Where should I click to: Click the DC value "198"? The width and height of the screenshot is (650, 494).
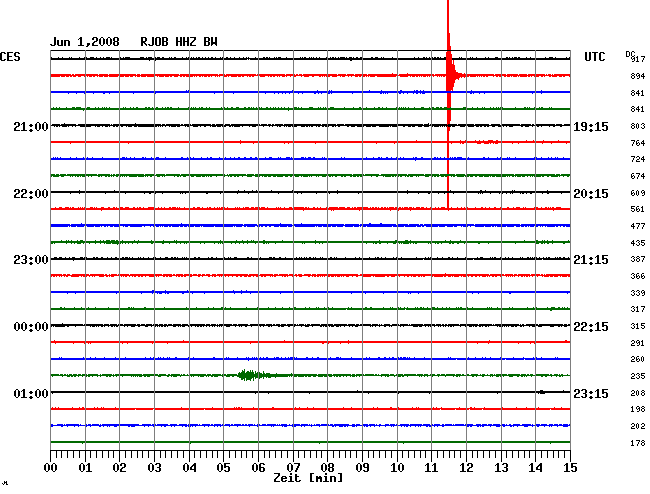point(638,409)
